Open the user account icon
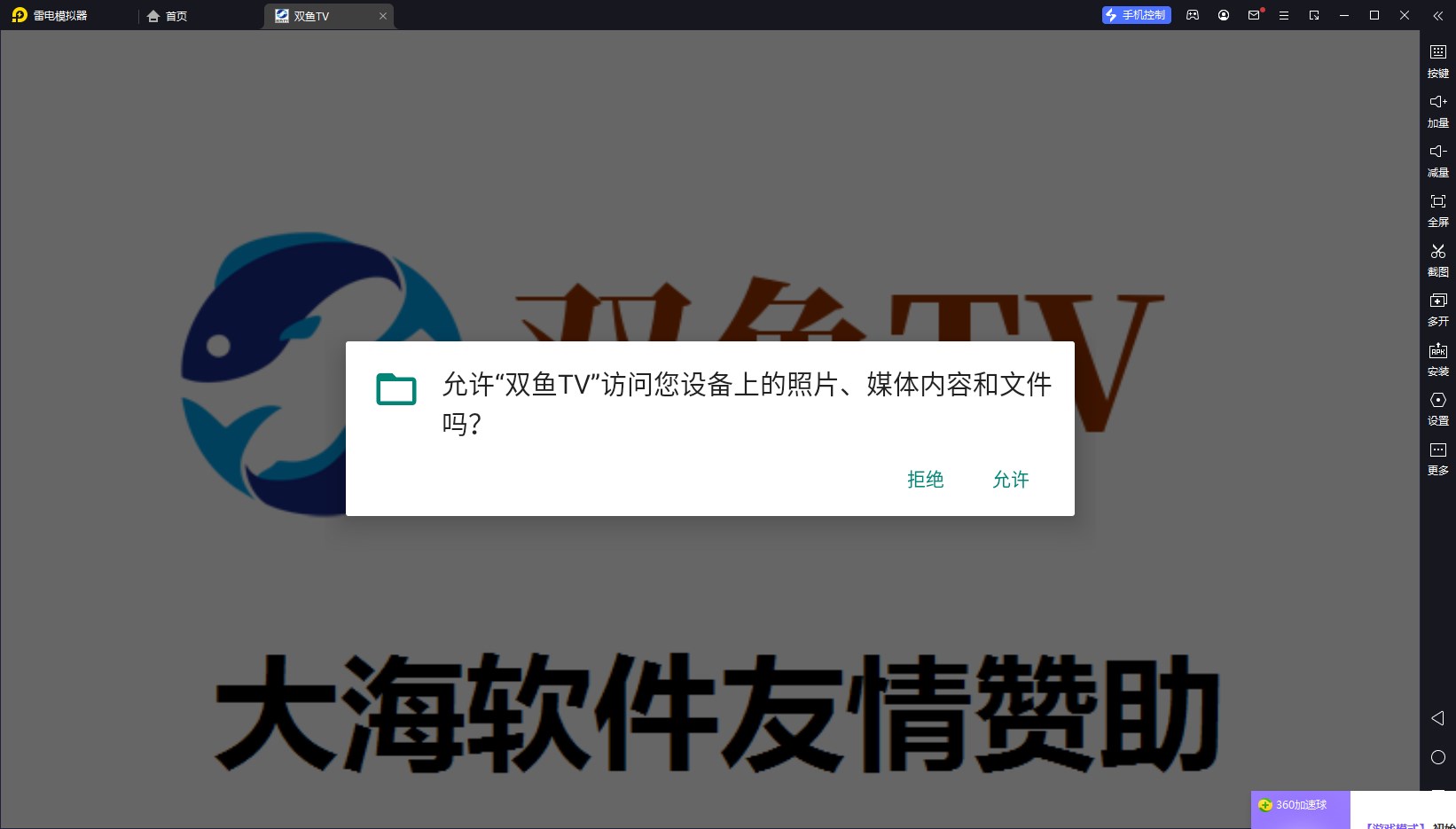The width and height of the screenshot is (1456, 829). point(1223,15)
